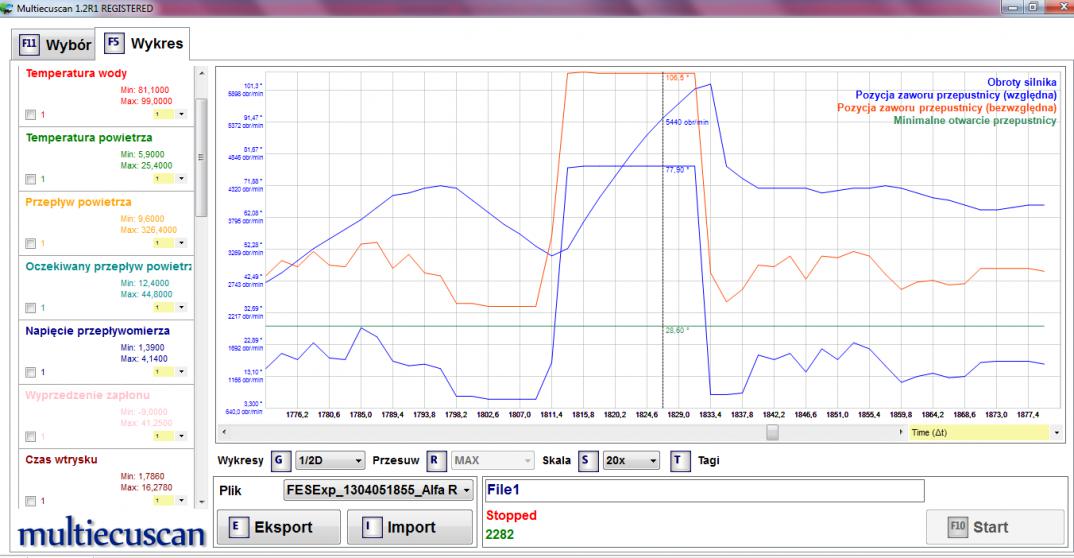Click the File1 text field
Viewport: 1074px width, 558px height.
[703, 490]
